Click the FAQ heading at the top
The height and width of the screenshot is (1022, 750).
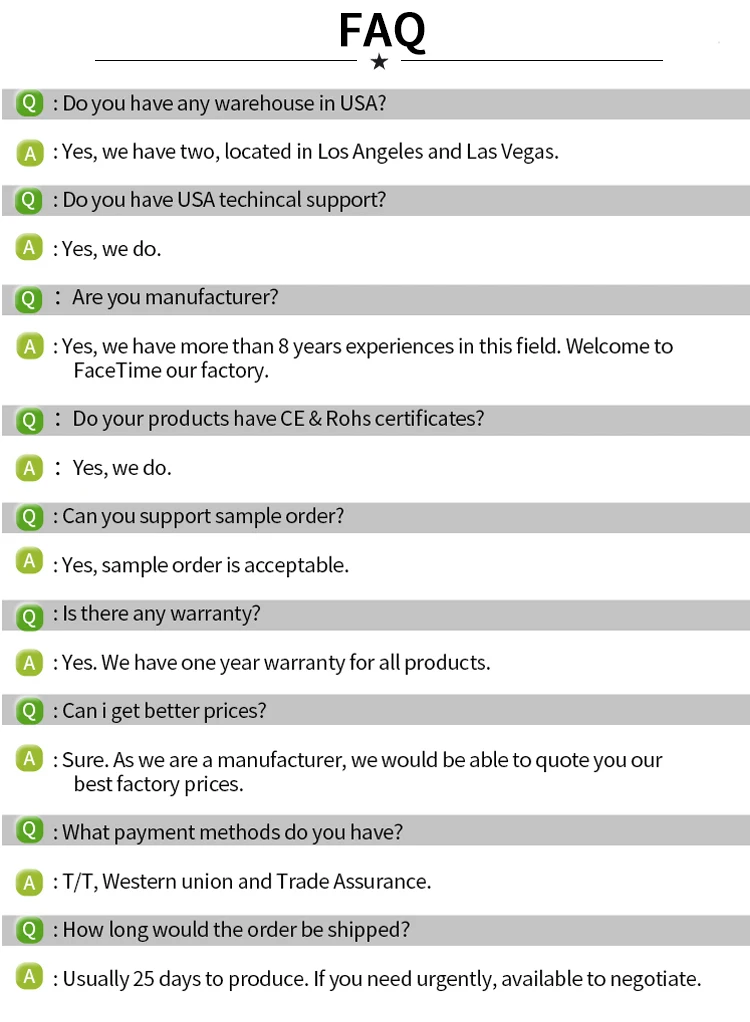coord(381,30)
